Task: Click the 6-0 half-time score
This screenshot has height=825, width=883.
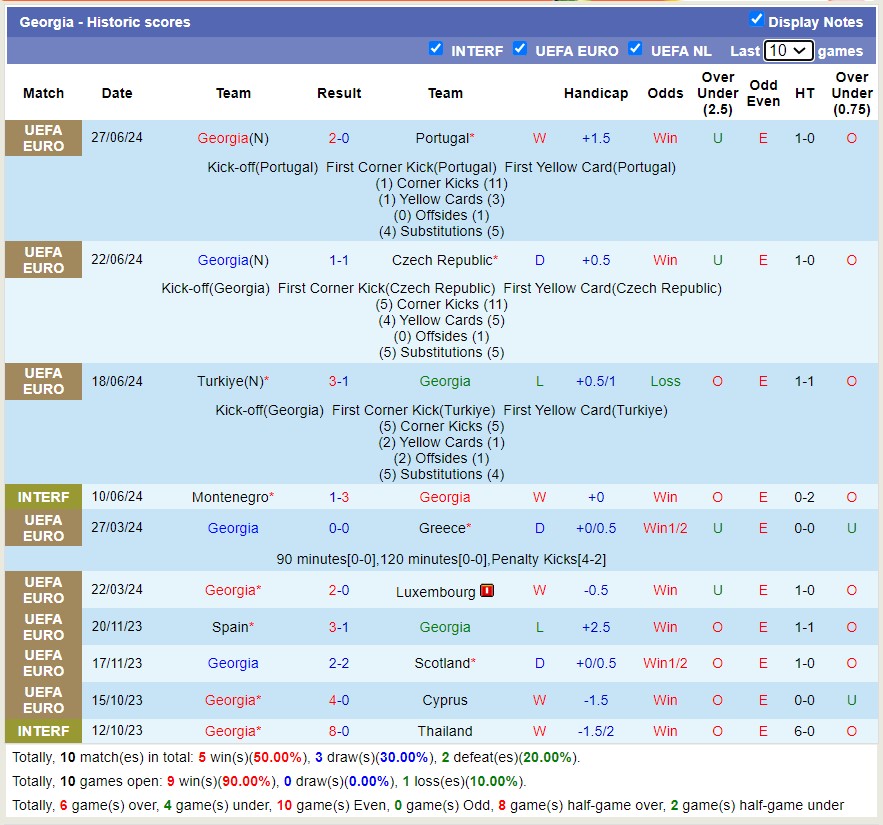Action: (804, 731)
